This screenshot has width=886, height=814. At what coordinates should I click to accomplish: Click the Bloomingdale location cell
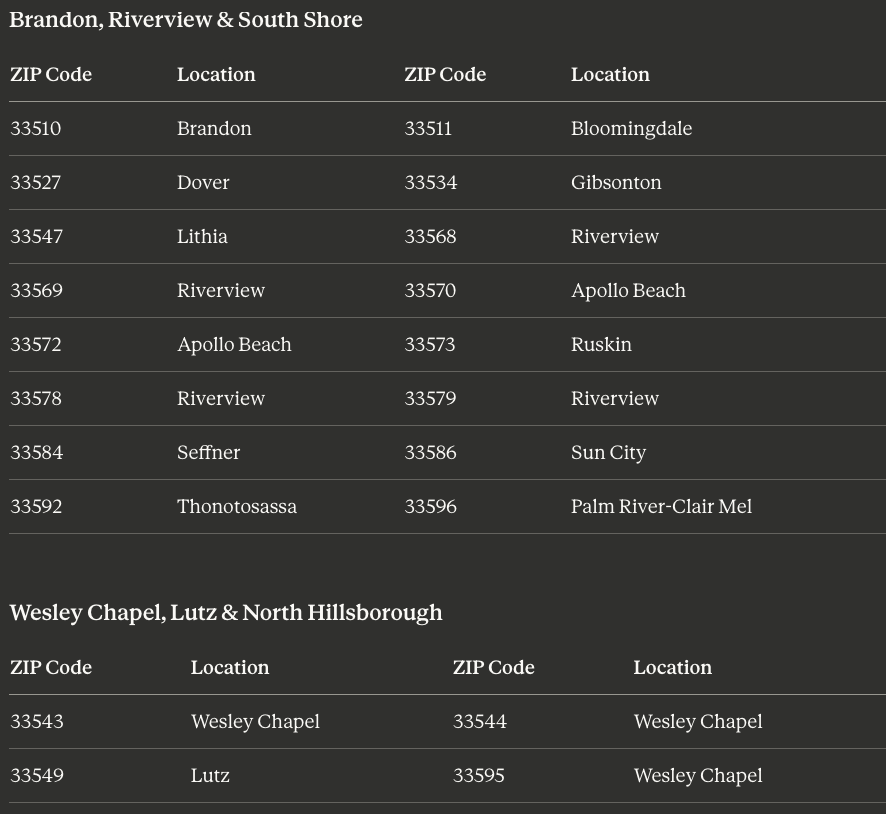click(631, 129)
